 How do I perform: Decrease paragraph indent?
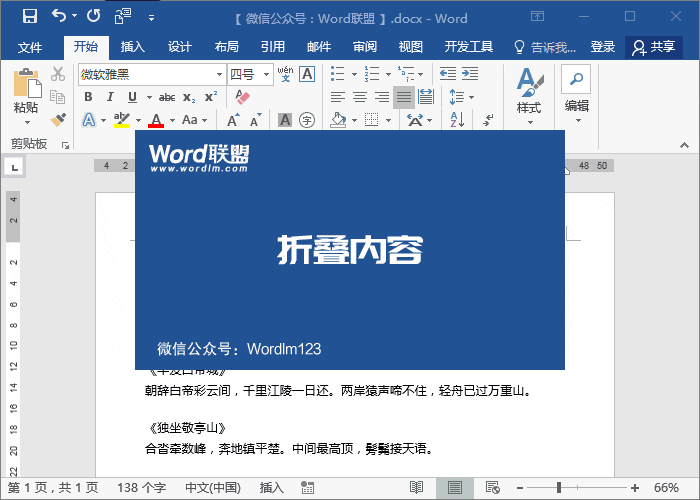pos(448,74)
